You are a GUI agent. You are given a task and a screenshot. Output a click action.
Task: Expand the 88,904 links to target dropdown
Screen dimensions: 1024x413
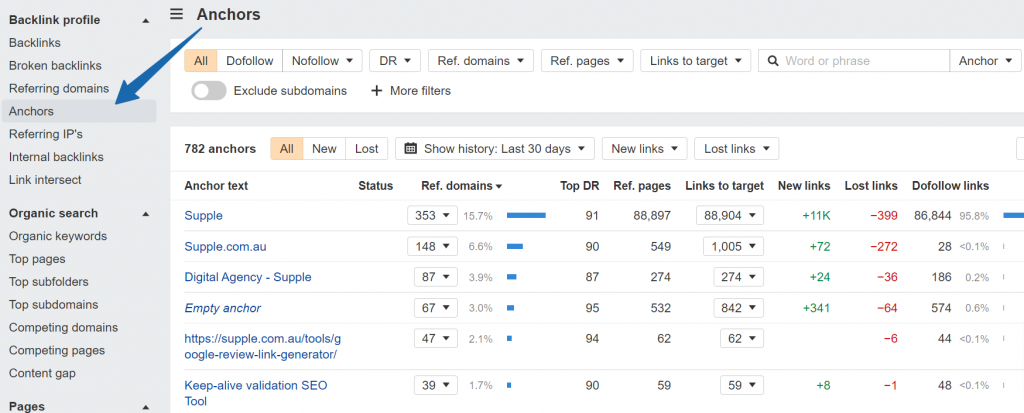729,215
